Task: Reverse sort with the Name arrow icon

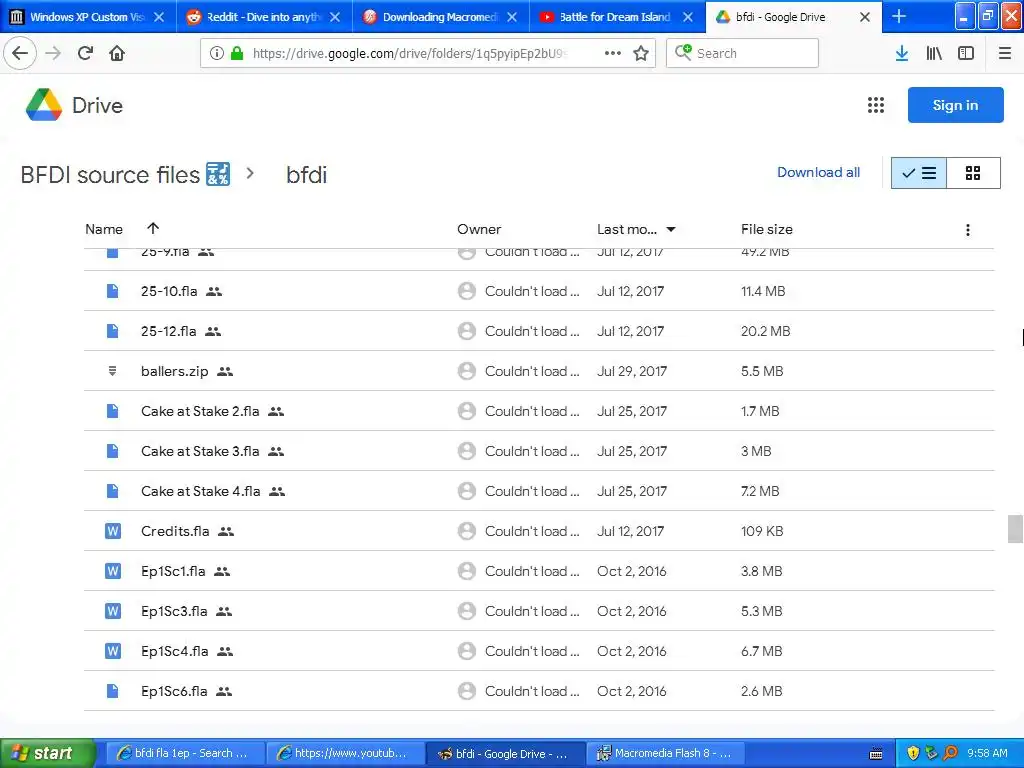Action: (x=153, y=228)
